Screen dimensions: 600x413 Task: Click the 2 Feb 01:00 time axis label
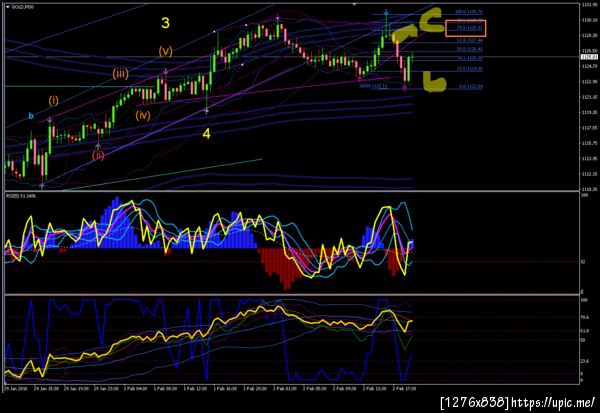point(285,389)
